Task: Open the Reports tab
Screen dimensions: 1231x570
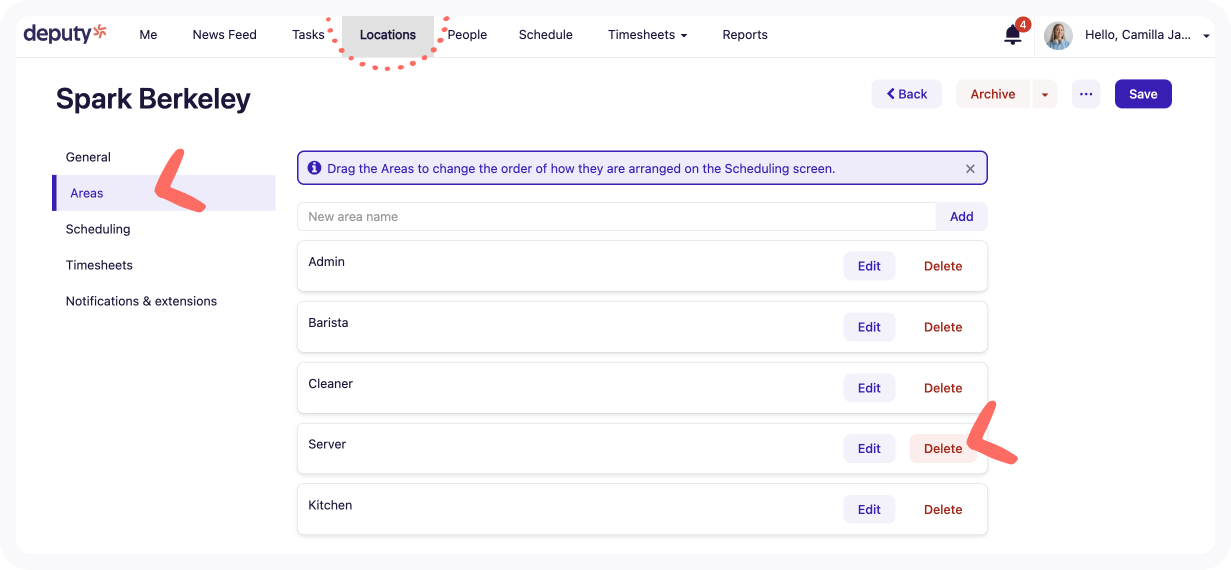Action: (745, 35)
